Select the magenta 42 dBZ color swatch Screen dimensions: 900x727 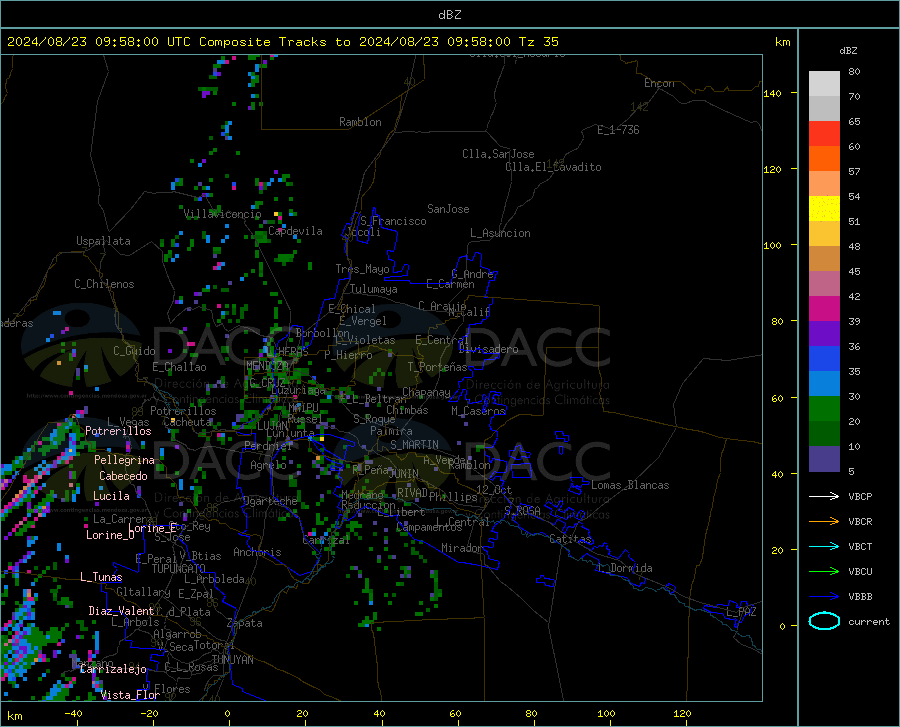[x=824, y=309]
